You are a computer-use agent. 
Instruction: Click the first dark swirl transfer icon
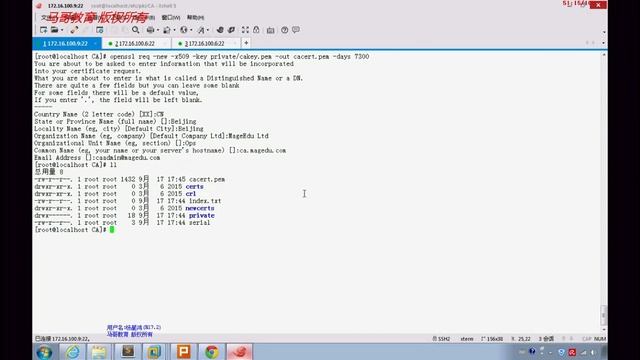tap(220, 30)
